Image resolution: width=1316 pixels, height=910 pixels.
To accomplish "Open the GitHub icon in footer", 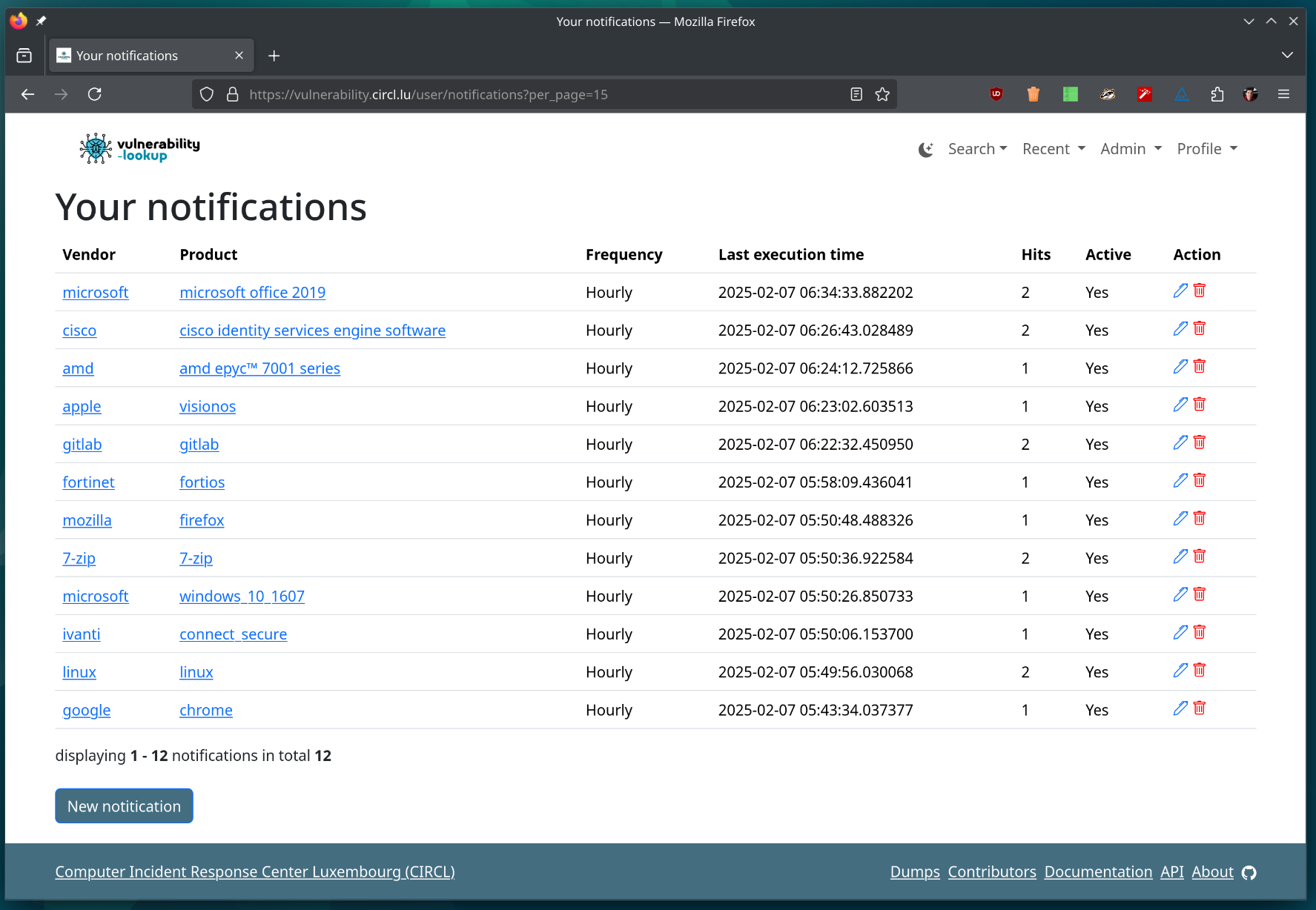I will [1249, 873].
